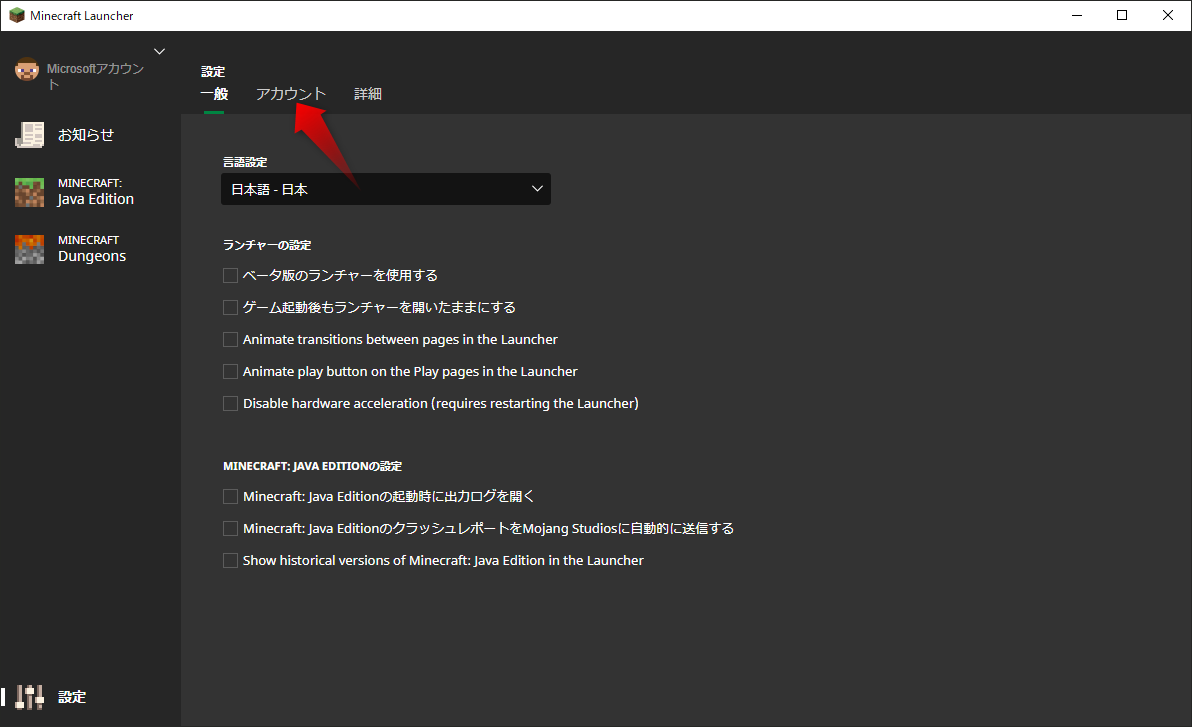Switch to the 詳細 tab
Screen dimensions: 1192x727
(368, 94)
